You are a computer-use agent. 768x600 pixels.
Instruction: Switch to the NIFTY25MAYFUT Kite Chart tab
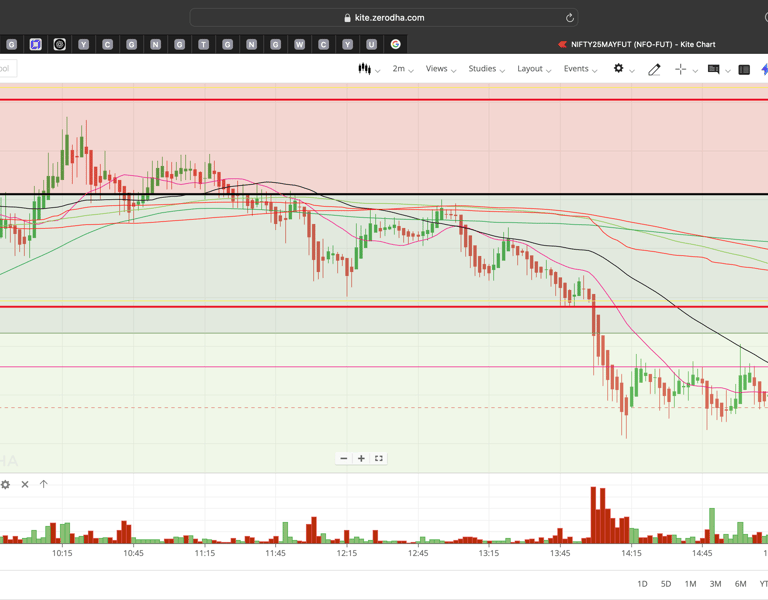click(x=636, y=45)
